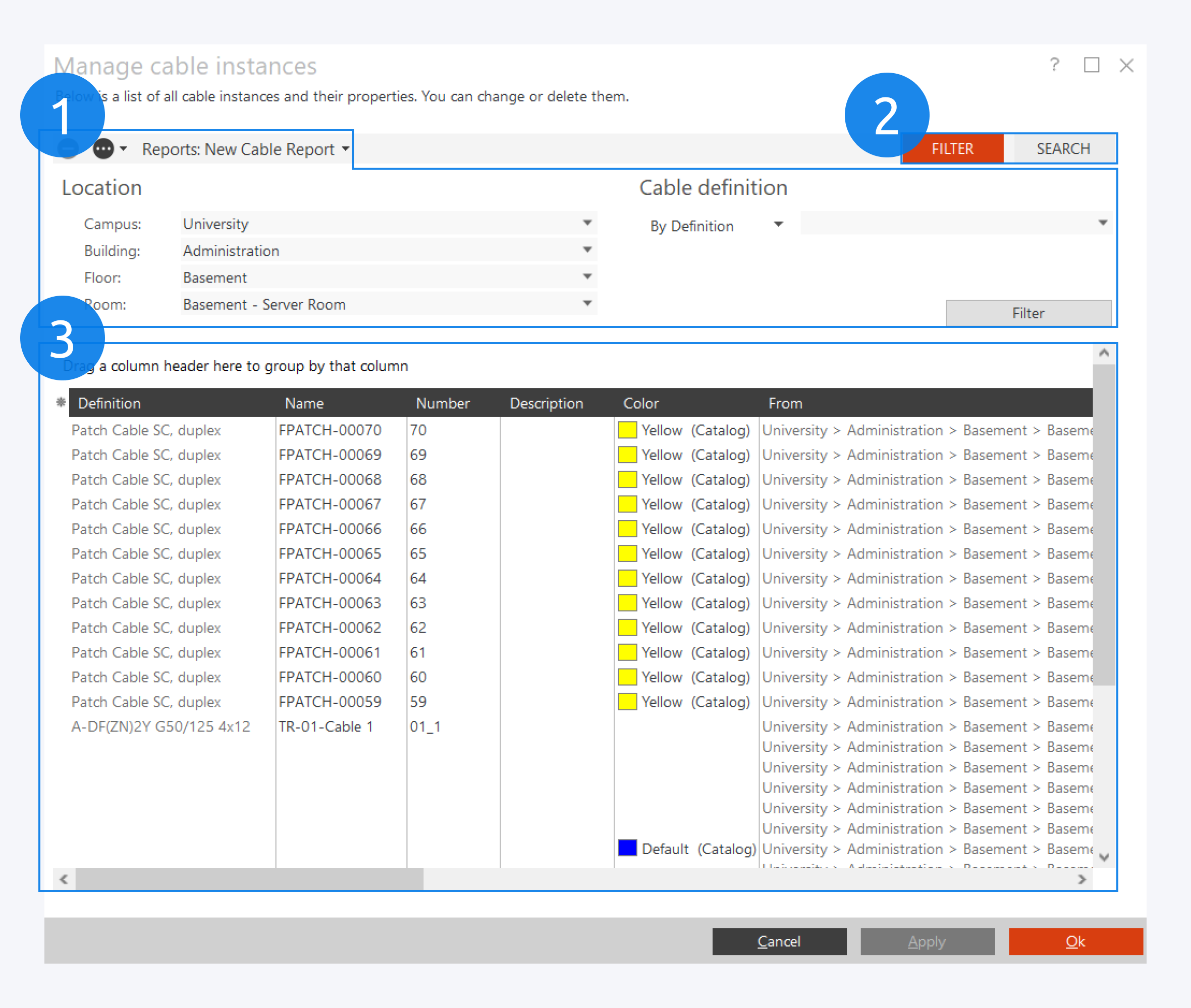This screenshot has width=1191, height=1008.
Task: Open the By Definition dropdown
Action: 778,225
